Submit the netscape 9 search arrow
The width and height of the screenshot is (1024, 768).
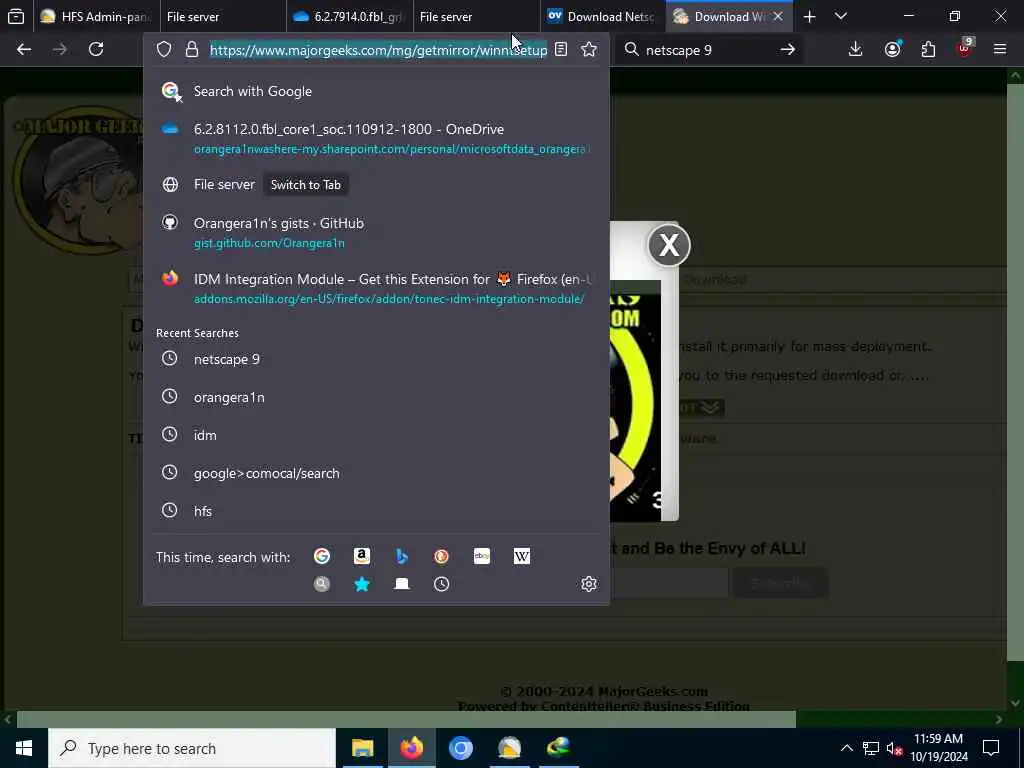tap(788, 50)
